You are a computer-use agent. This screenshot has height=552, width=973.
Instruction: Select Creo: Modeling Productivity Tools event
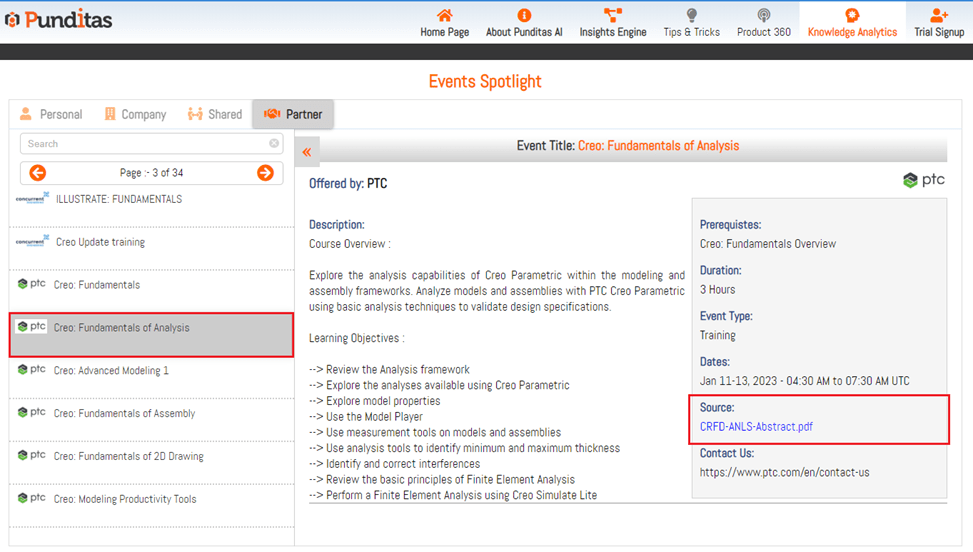[x=126, y=499]
